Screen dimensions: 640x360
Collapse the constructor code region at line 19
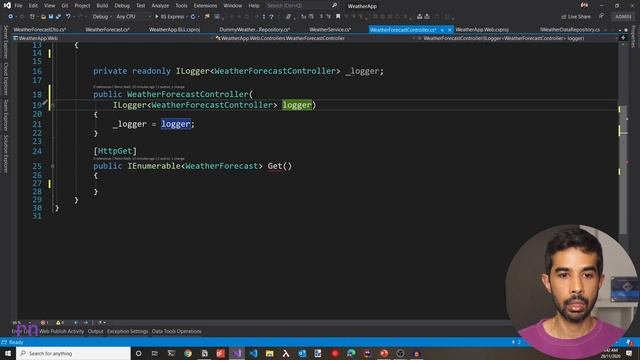tap(52, 105)
